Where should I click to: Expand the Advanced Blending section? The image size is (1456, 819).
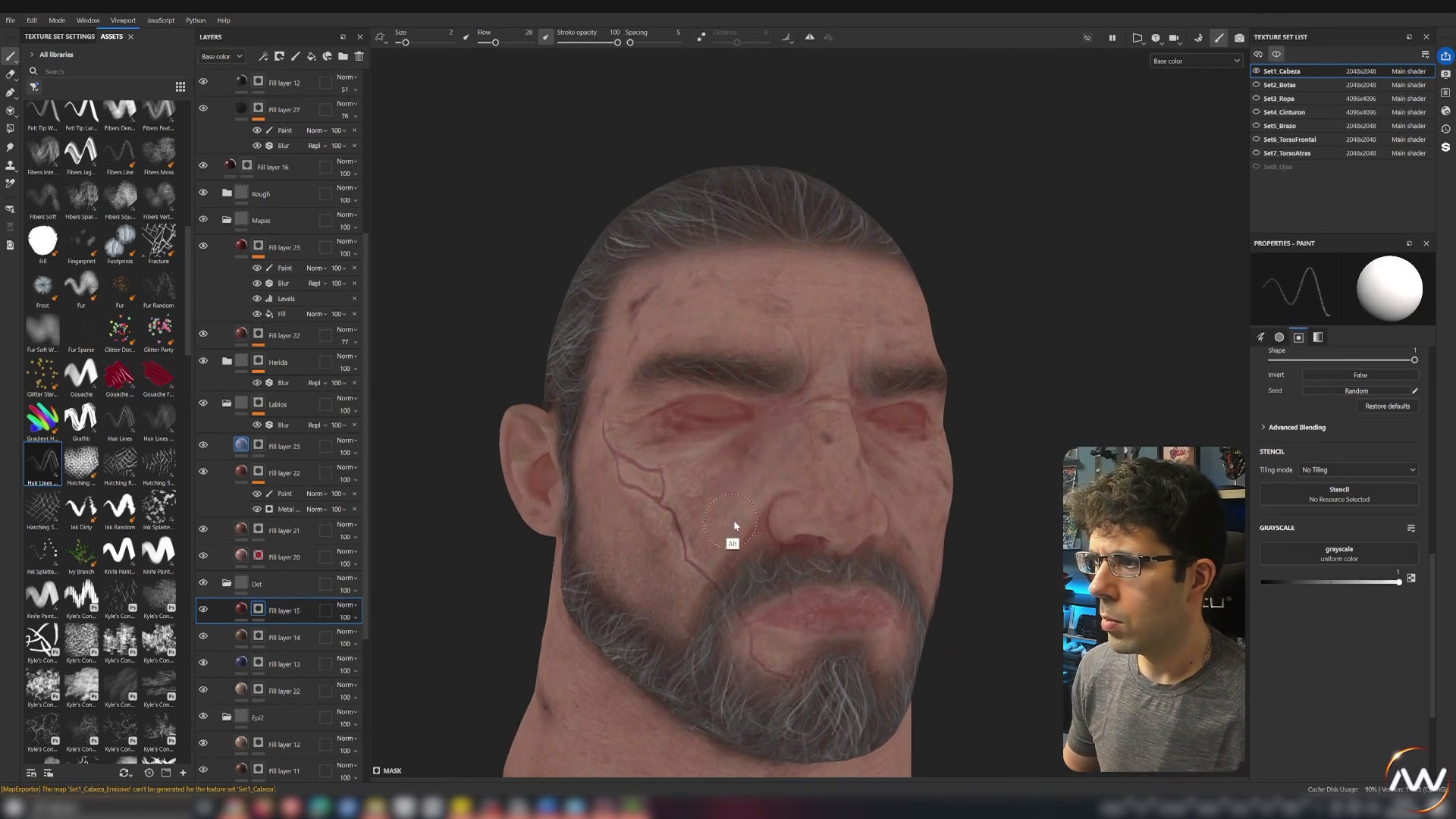1297,428
